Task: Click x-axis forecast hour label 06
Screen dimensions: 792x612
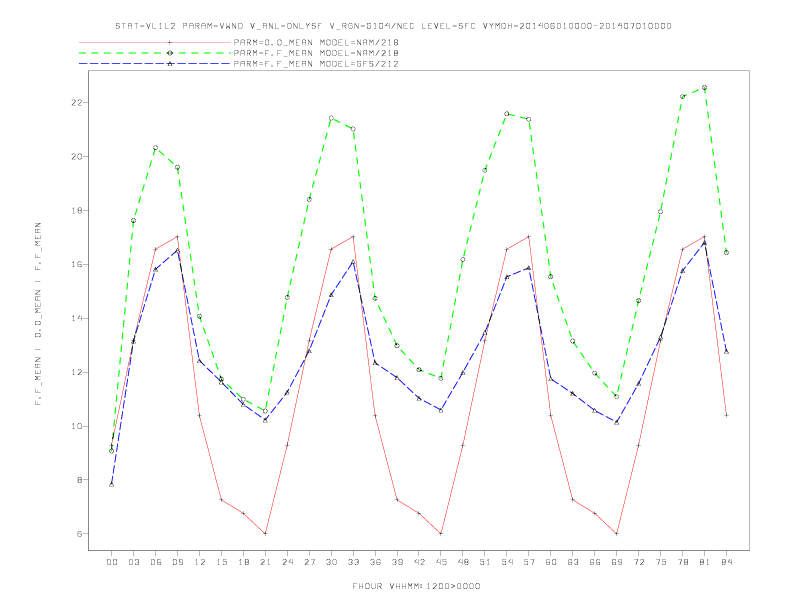Action: pyautogui.click(x=156, y=562)
